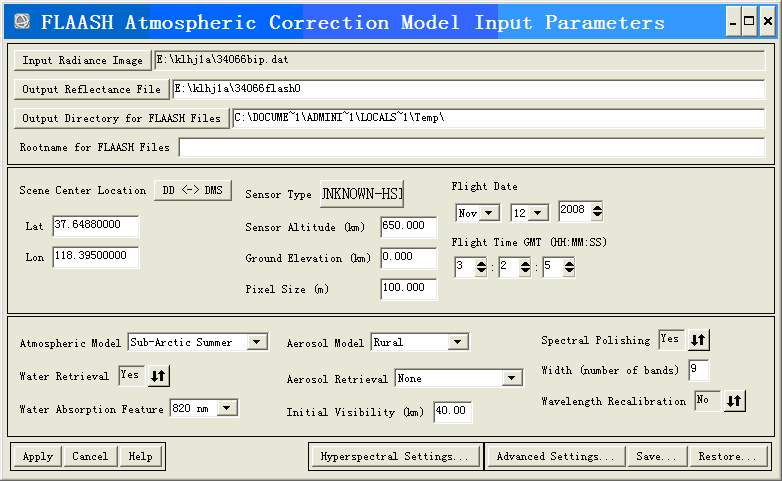Click the Water Retrieval Yes value box
Image resolution: width=782 pixels, height=481 pixels.
[132, 375]
